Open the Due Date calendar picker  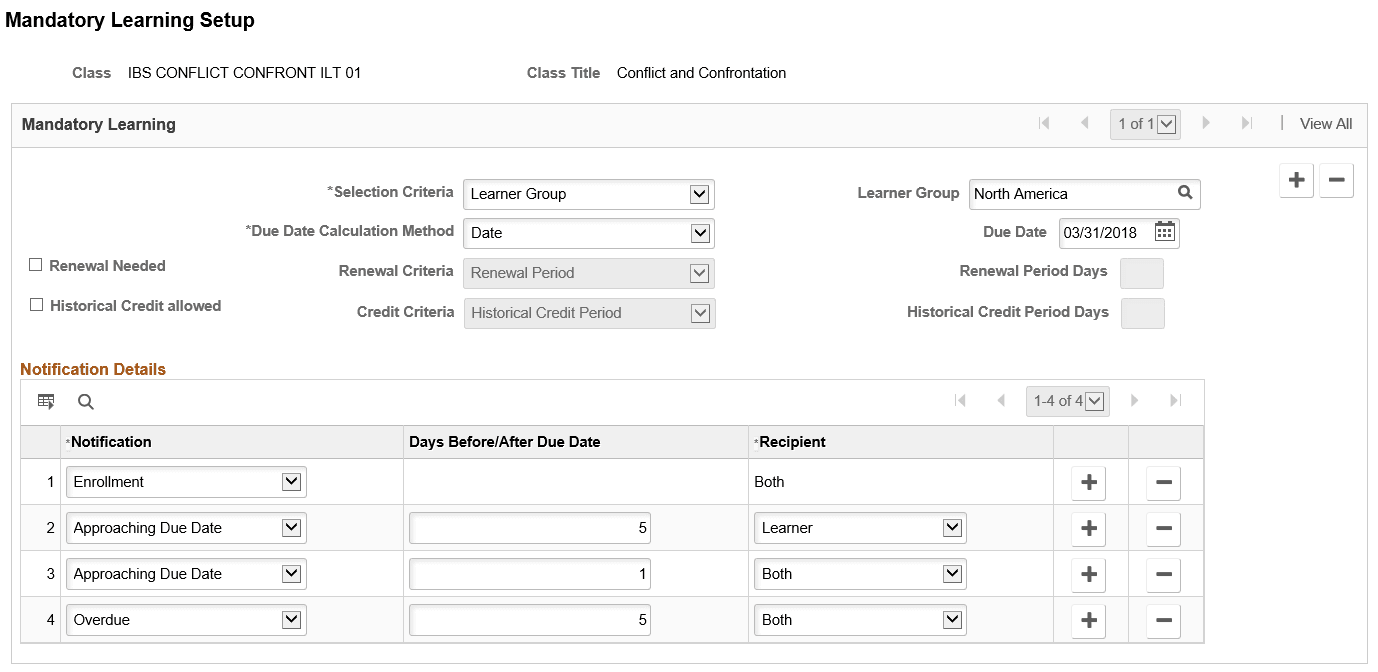pyautogui.click(x=1164, y=232)
